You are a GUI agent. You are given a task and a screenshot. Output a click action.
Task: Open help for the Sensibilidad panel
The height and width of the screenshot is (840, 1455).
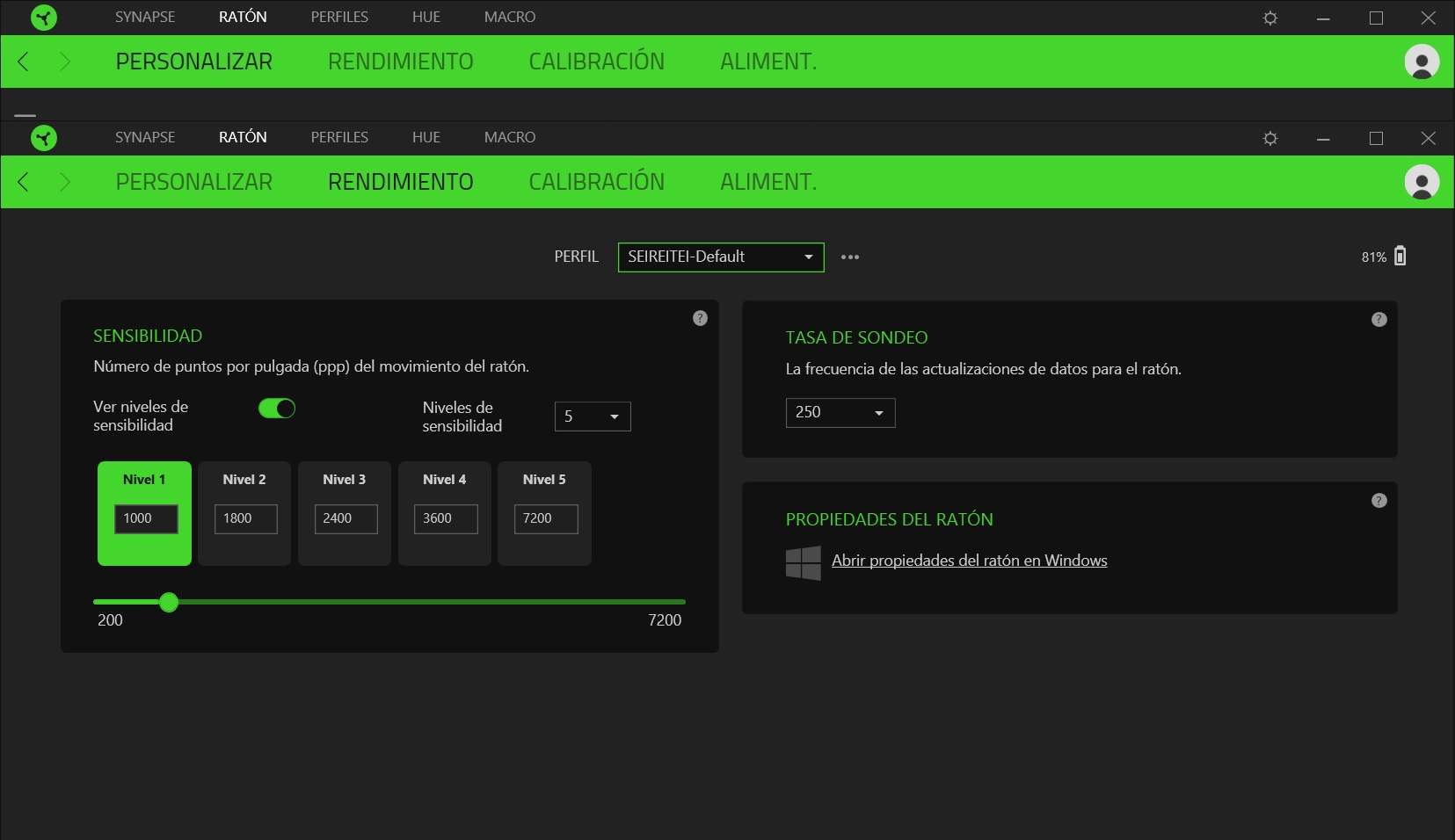click(x=700, y=318)
